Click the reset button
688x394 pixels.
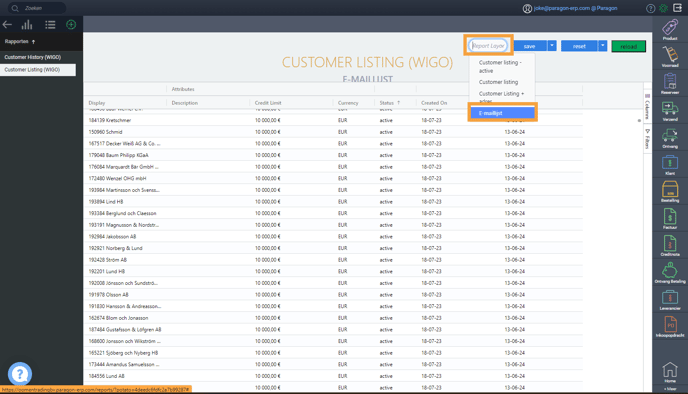pyautogui.click(x=579, y=46)
